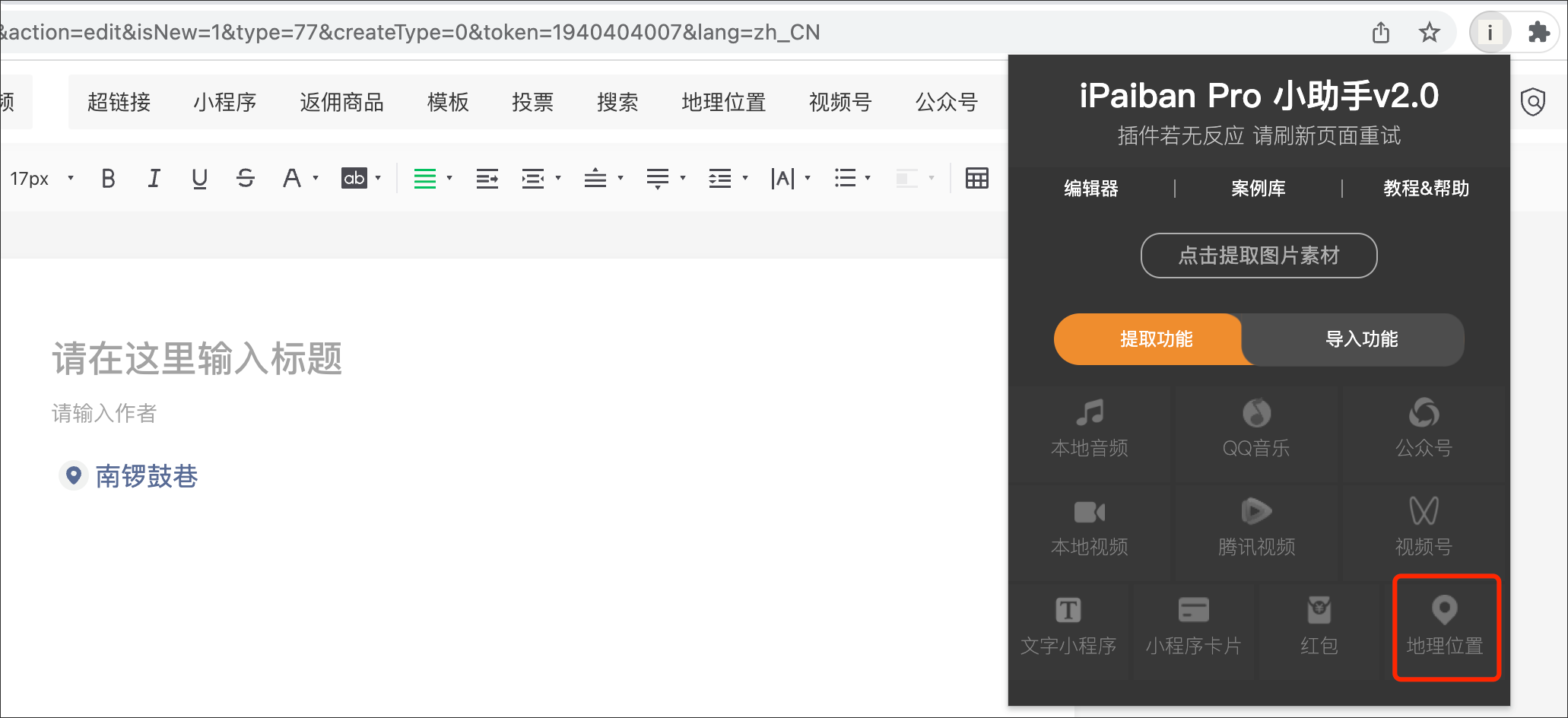This screenshot has height=718, width=1568.
Task: Click the 本地视频 camera icon
Action: click(x=1089, y=512)
